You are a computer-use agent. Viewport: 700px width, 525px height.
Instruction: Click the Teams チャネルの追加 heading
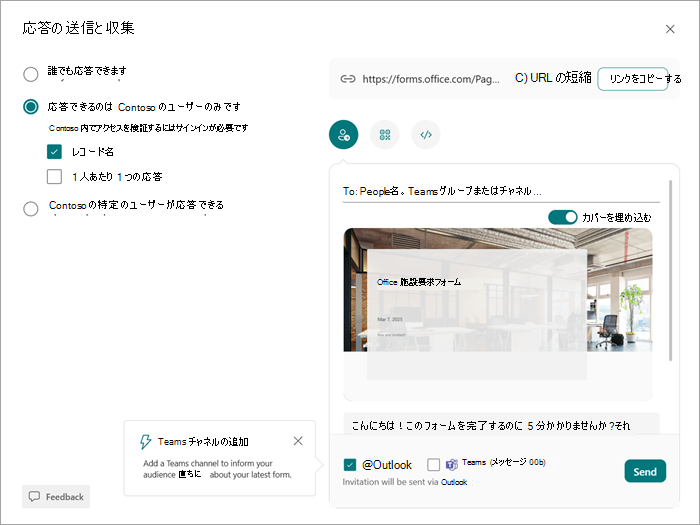(203, 442)
